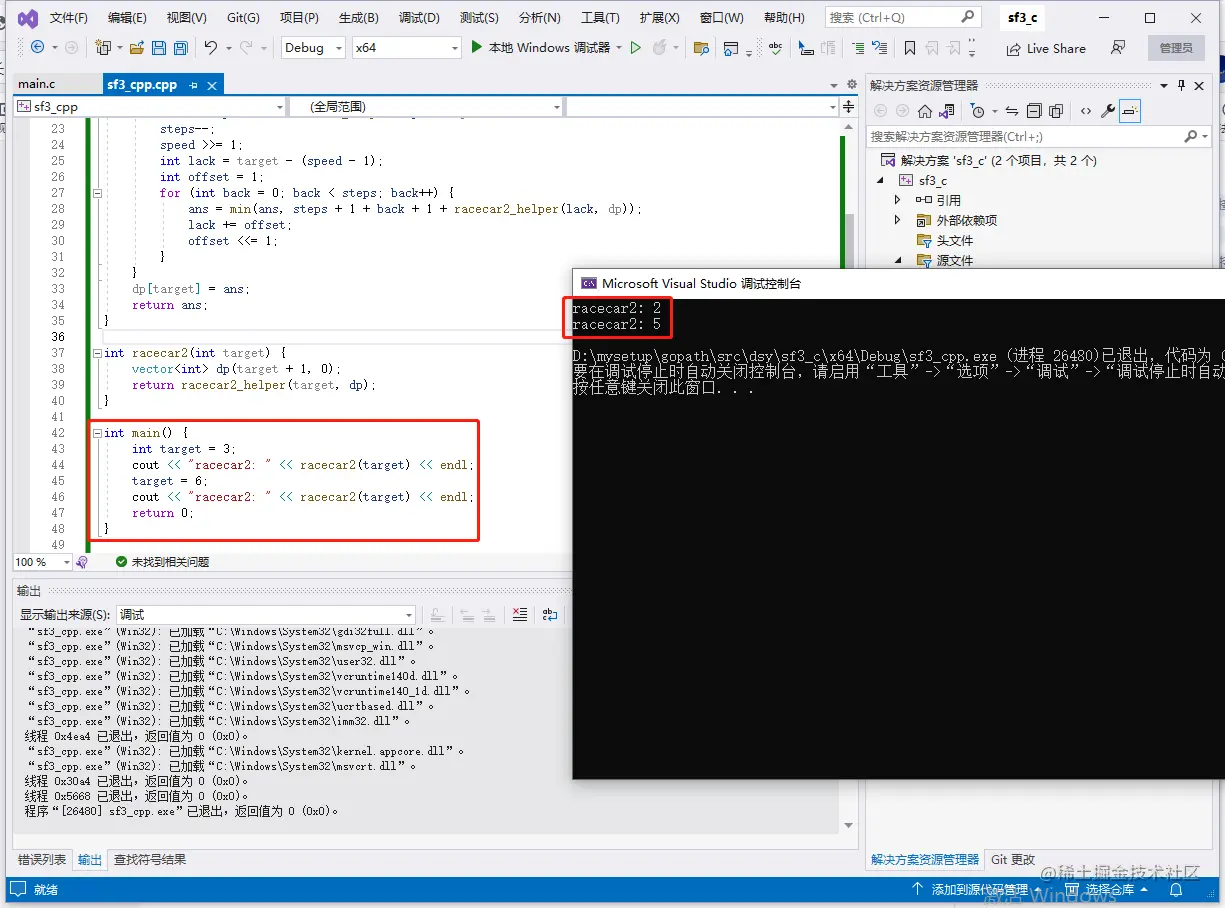Open the sf3_cpp project scope dropdown

(150, 106)
